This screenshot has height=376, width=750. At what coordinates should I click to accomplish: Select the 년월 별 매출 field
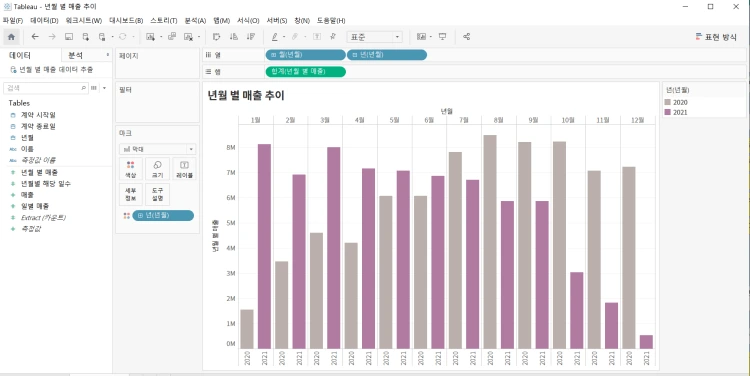39,172
